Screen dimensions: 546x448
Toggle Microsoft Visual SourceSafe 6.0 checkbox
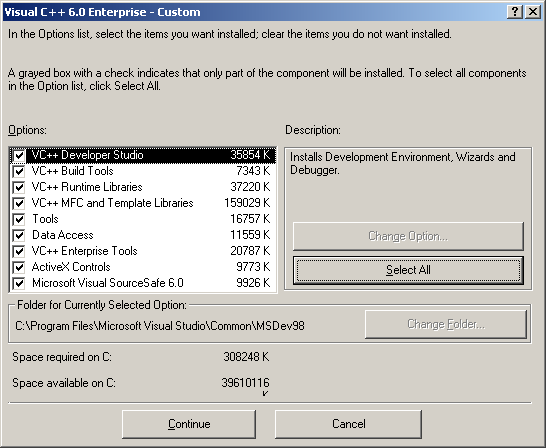pos(18,283)
